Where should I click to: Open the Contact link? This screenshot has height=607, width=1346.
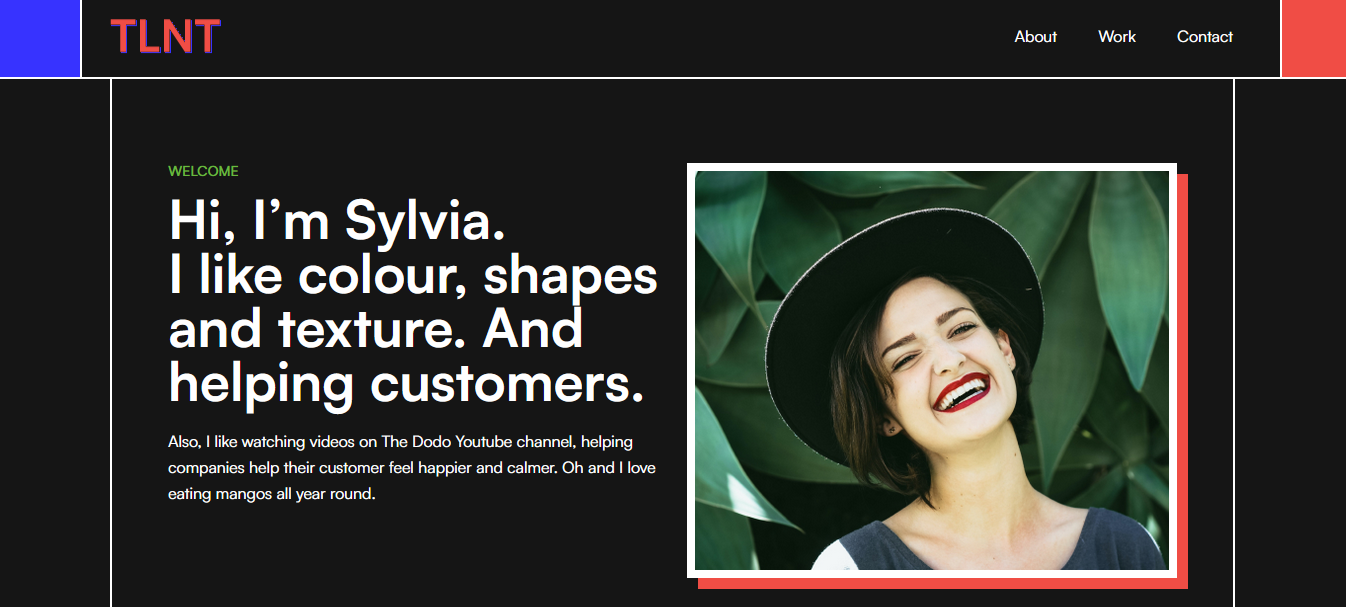click(x=1204, y=37)
